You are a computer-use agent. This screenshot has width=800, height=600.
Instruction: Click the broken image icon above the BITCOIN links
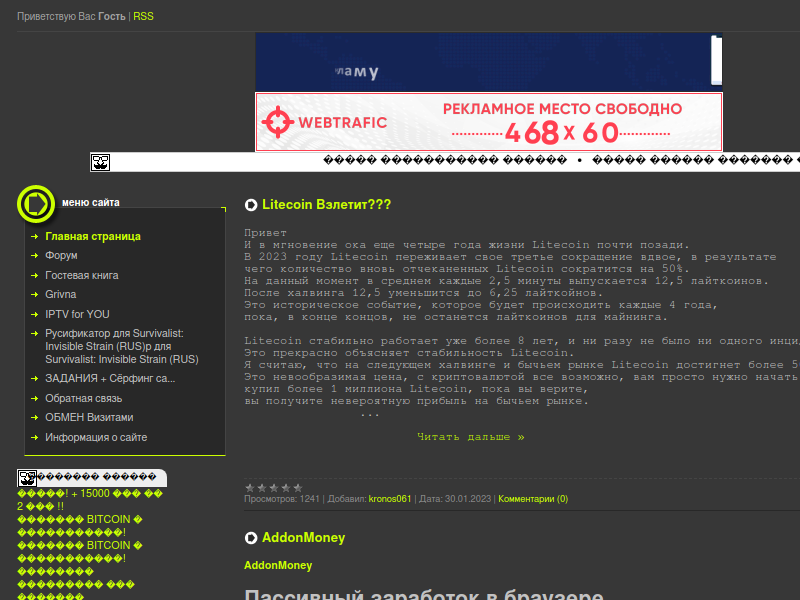(27, 478)
